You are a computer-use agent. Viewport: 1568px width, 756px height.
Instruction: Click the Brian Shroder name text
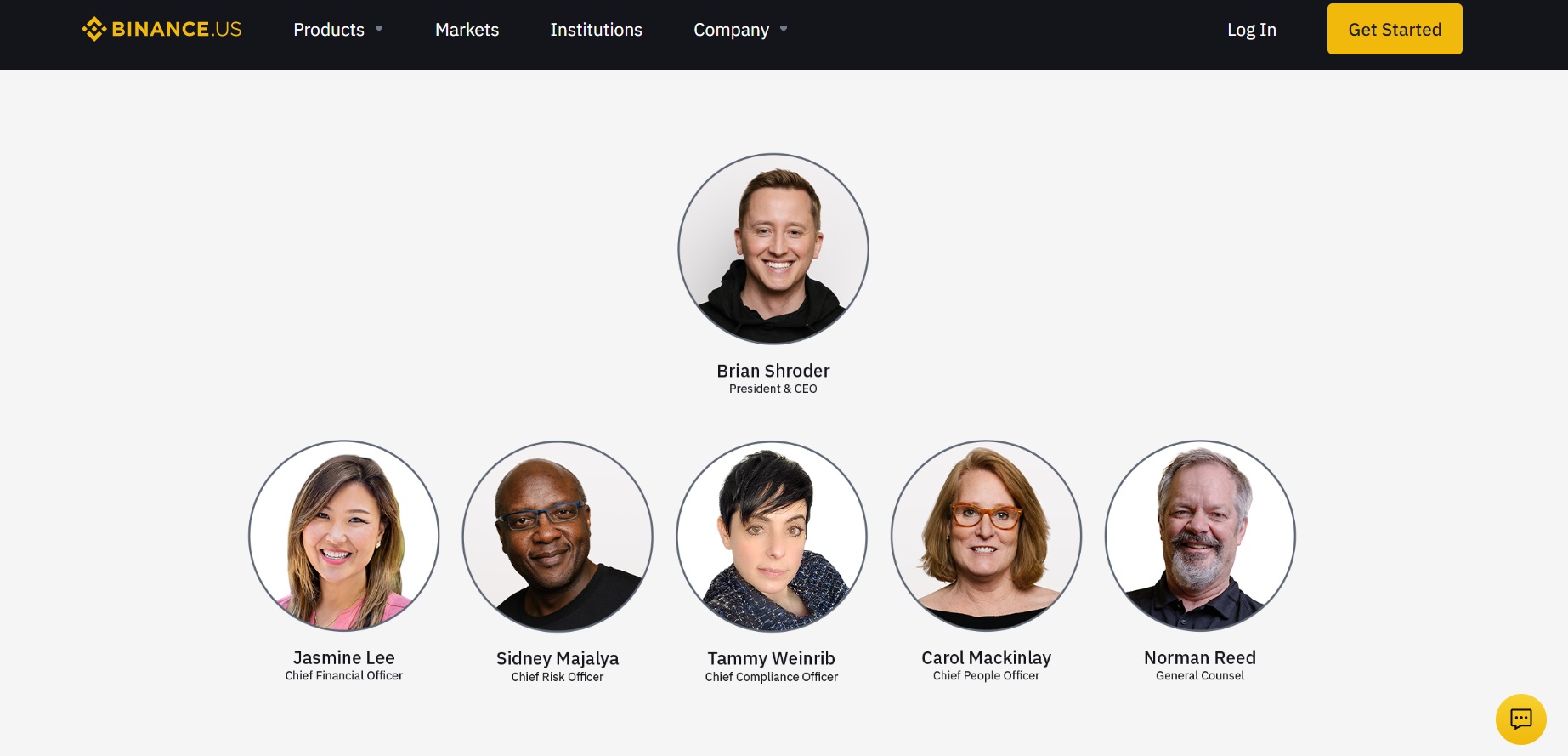[x=773, y=371]
